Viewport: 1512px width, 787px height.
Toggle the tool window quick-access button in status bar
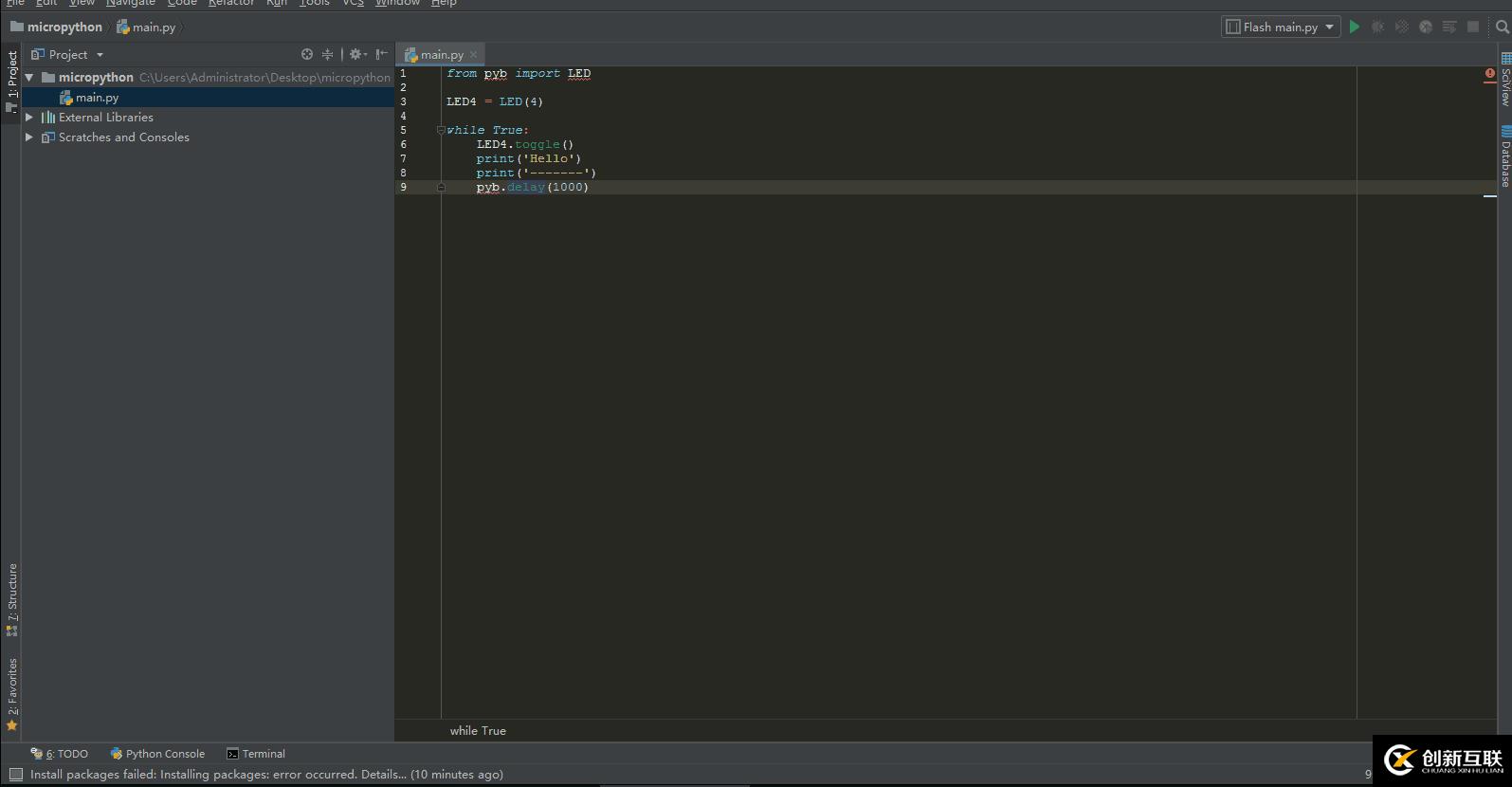click(x=15, y=775)
